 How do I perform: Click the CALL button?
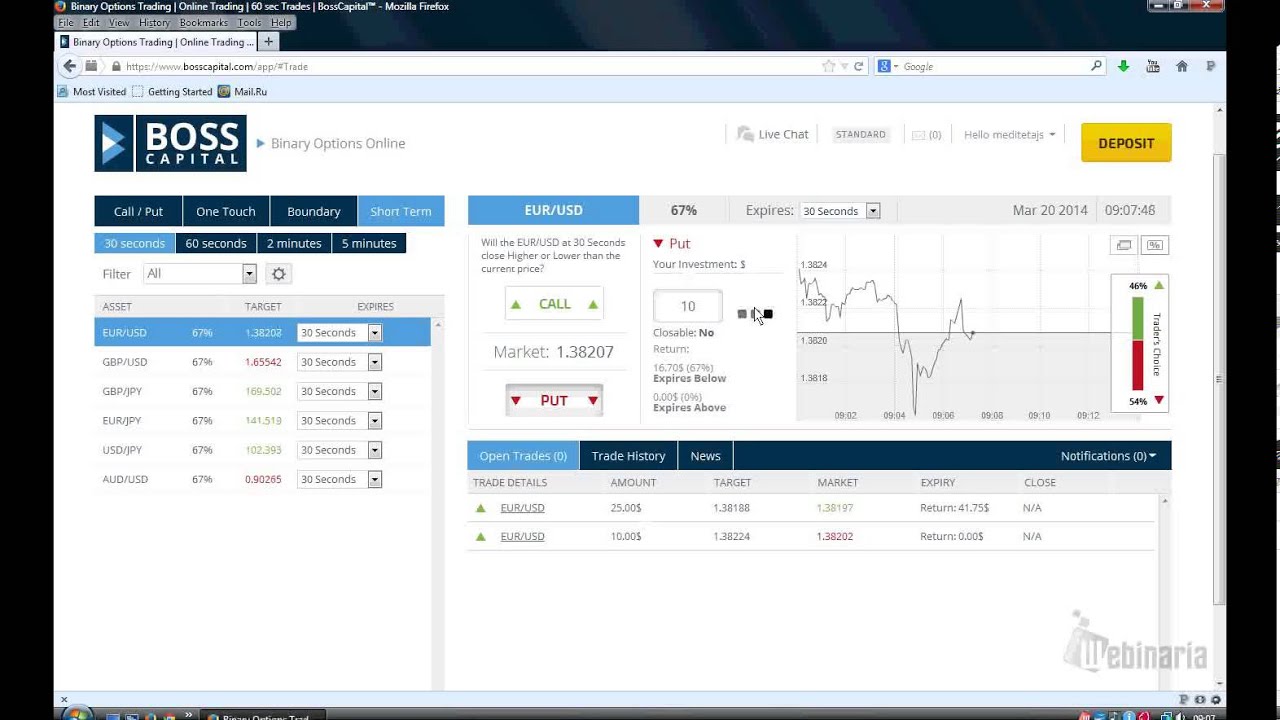click(554, 304)
